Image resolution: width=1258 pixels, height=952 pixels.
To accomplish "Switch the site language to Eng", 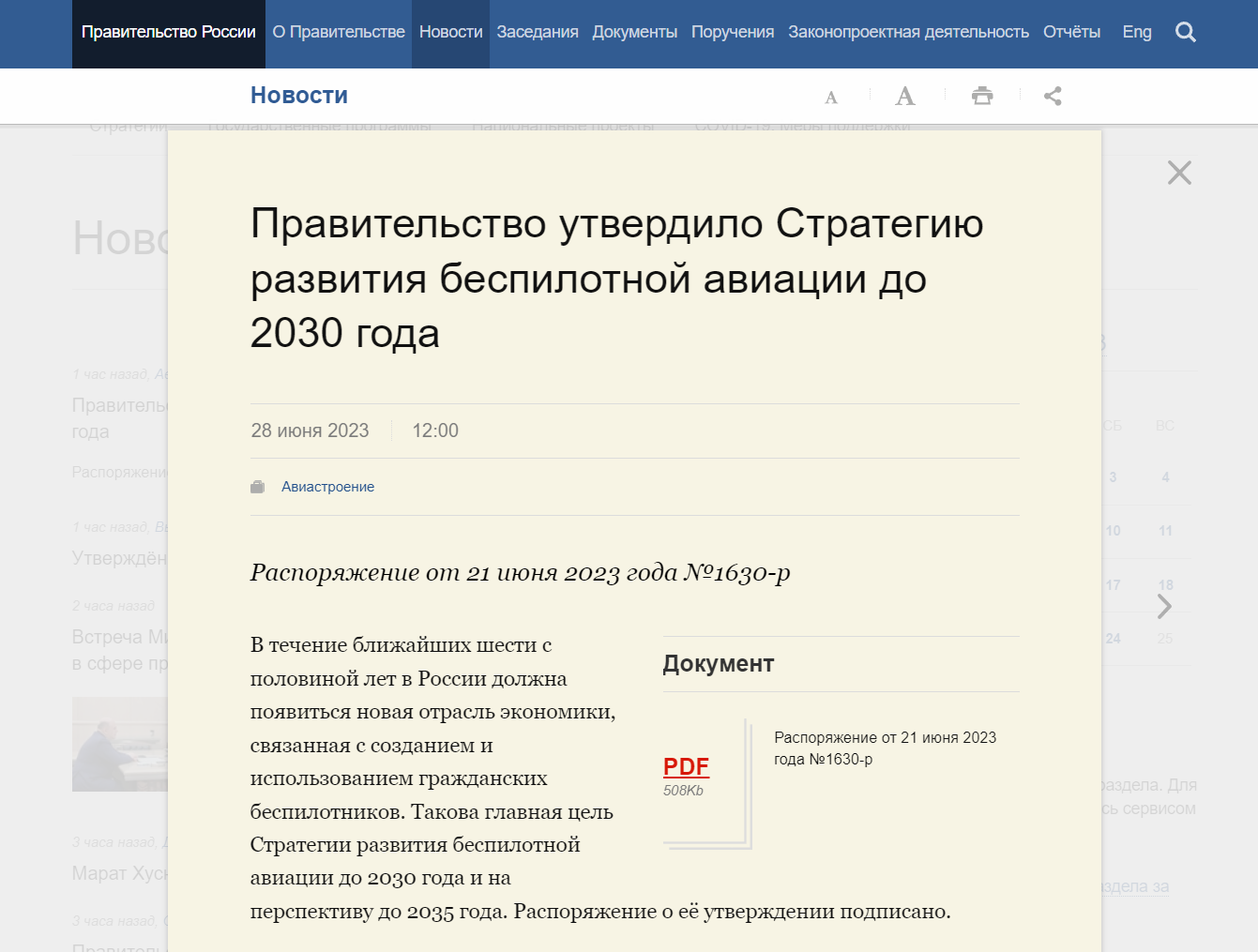I will tap(1137, 33).
